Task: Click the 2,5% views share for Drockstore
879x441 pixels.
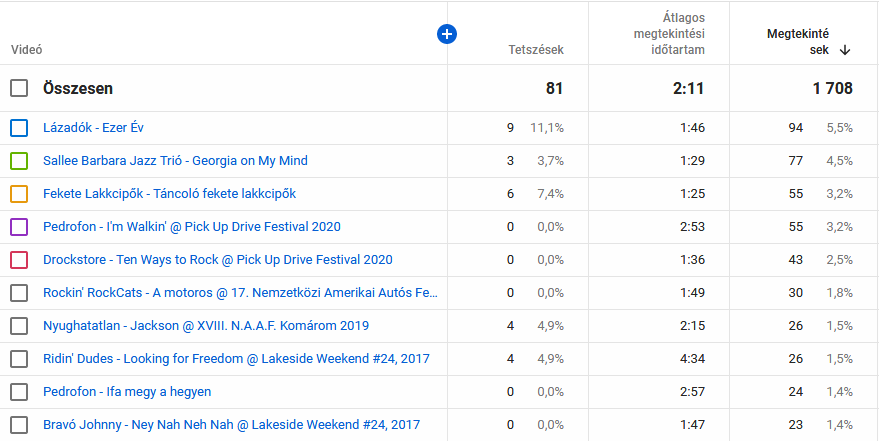Action: [x=840, y=260]
